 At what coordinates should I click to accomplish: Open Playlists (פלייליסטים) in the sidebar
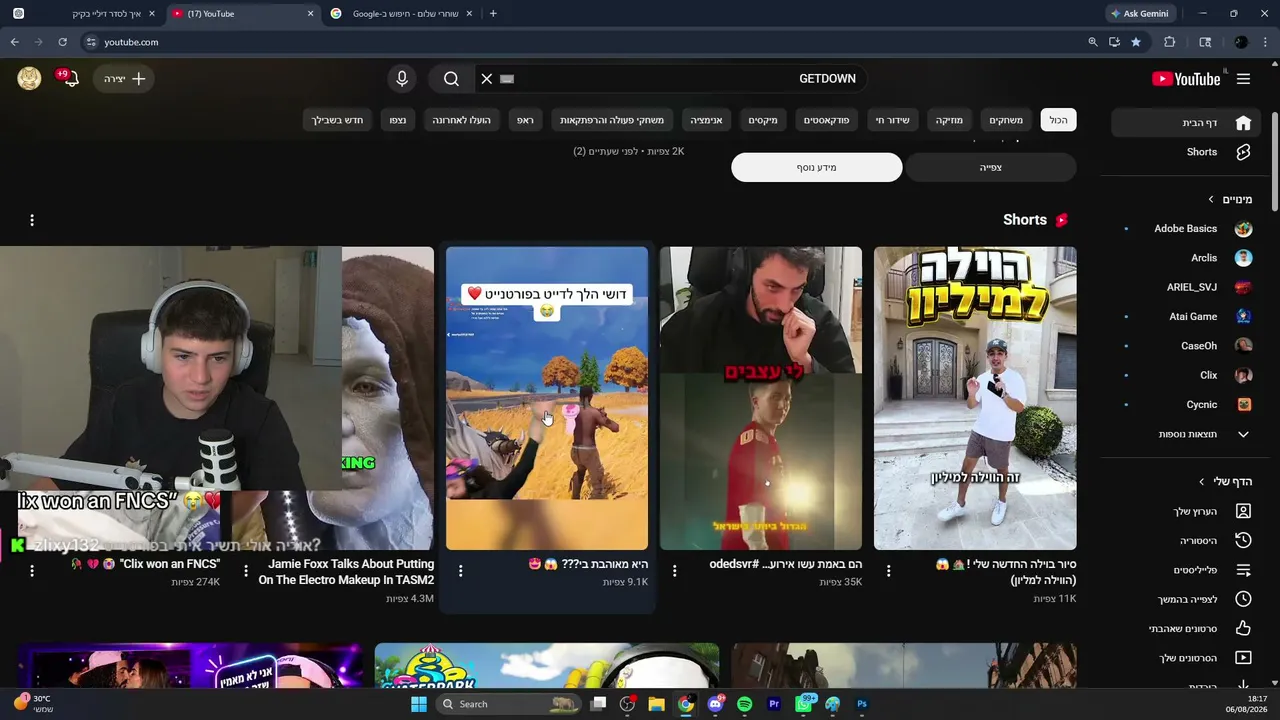point(1186,570)
